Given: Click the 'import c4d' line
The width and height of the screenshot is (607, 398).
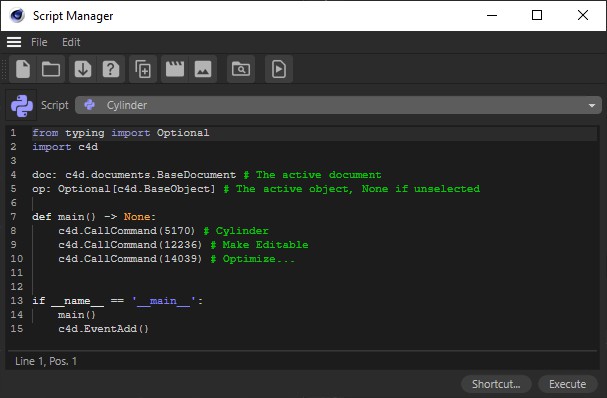Looking at the screenshot, I should 65,147.
